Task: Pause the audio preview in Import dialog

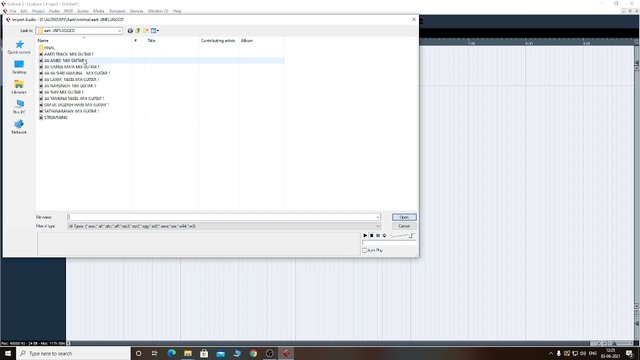Action: [x=378, y=236]
